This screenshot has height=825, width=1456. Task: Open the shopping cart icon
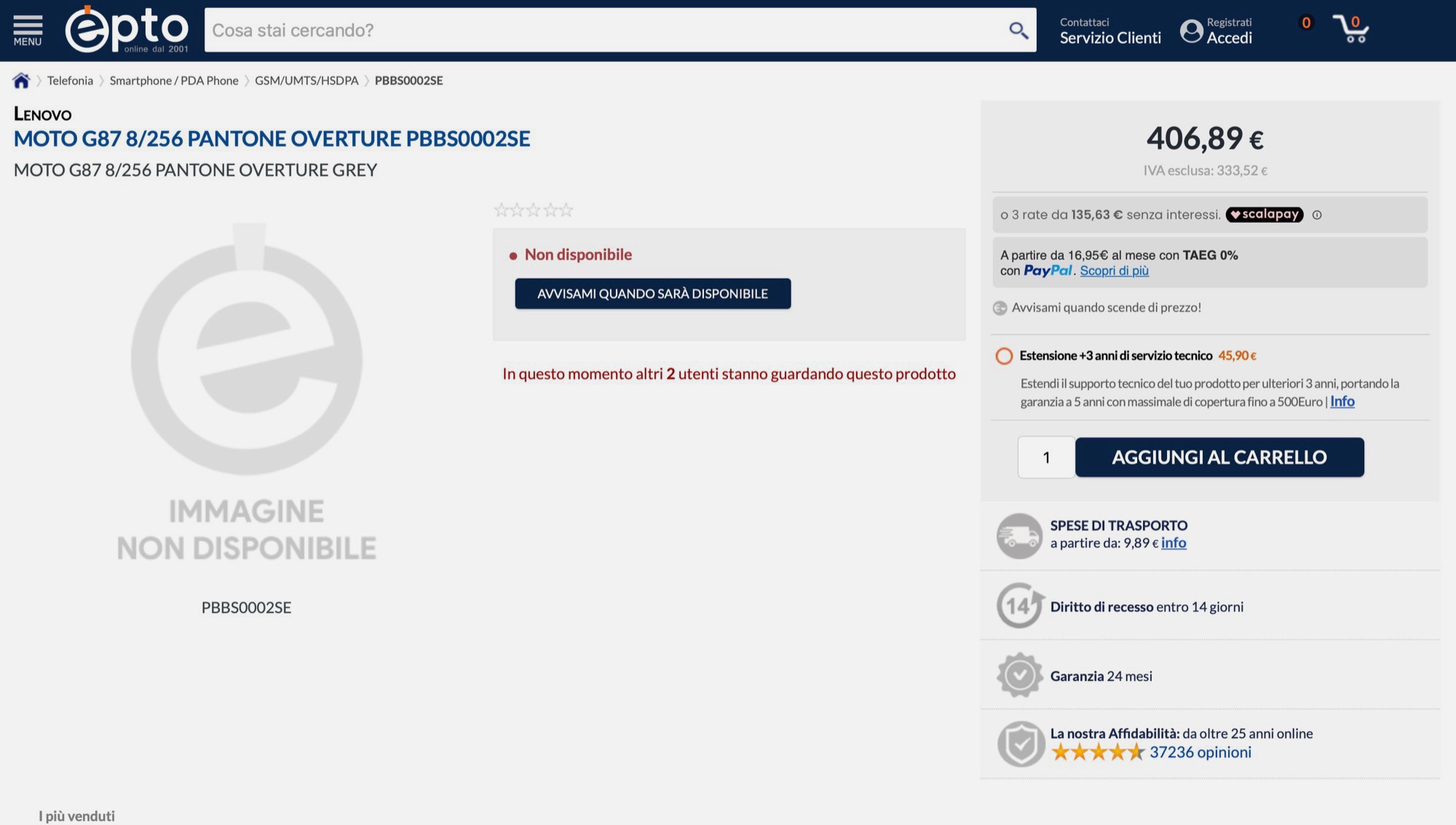click(x=1351, y=29)
